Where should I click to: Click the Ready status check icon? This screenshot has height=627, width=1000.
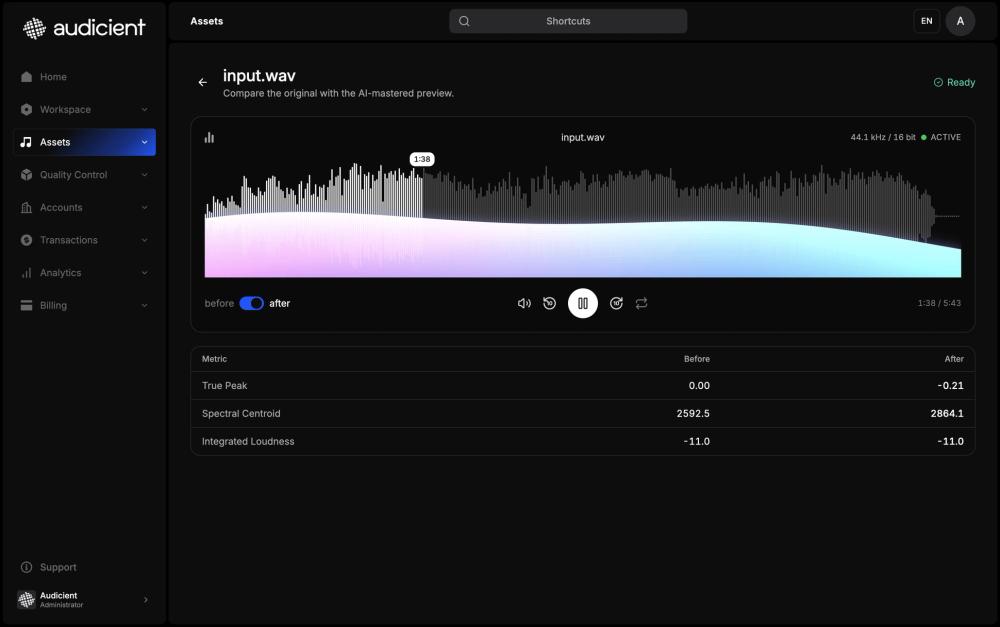[x=938, y=82]
